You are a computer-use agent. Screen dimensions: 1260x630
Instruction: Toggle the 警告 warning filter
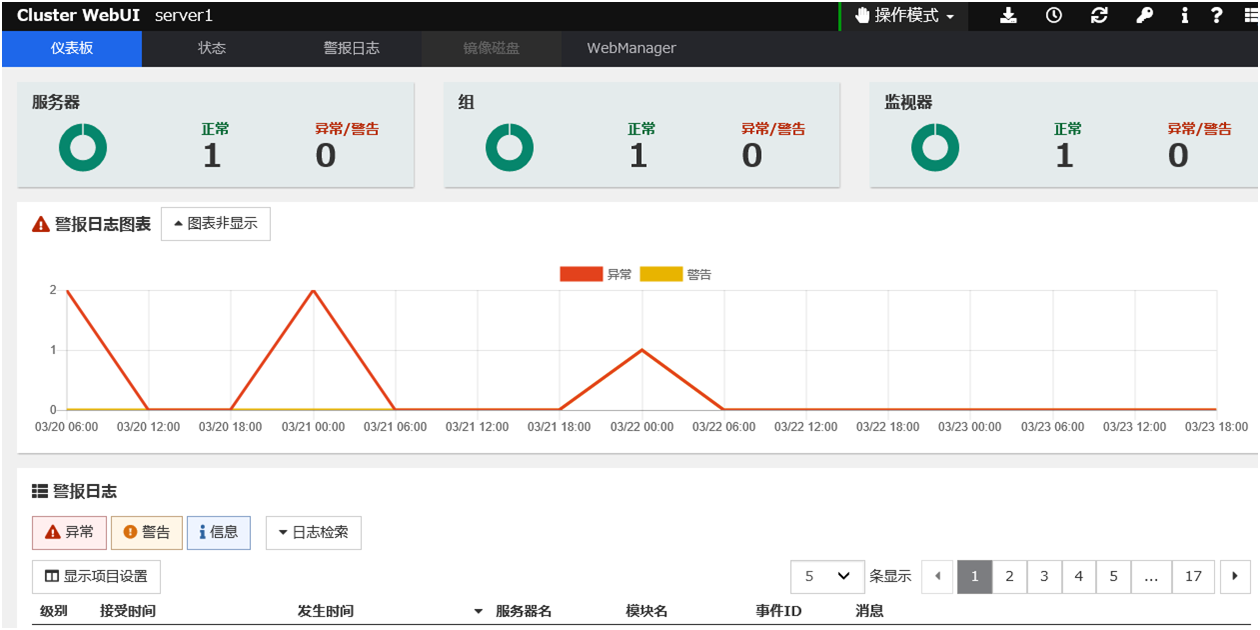coord(146,532)
